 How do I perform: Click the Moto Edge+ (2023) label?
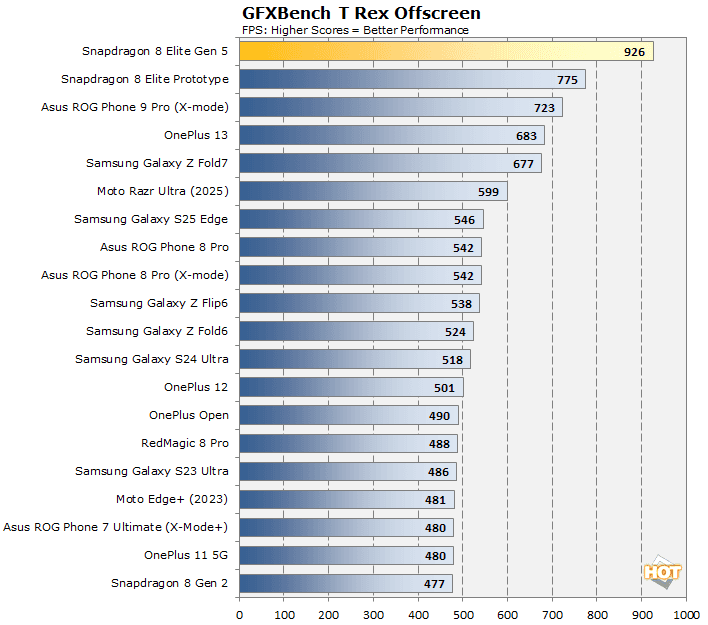(x=172, y=499)
